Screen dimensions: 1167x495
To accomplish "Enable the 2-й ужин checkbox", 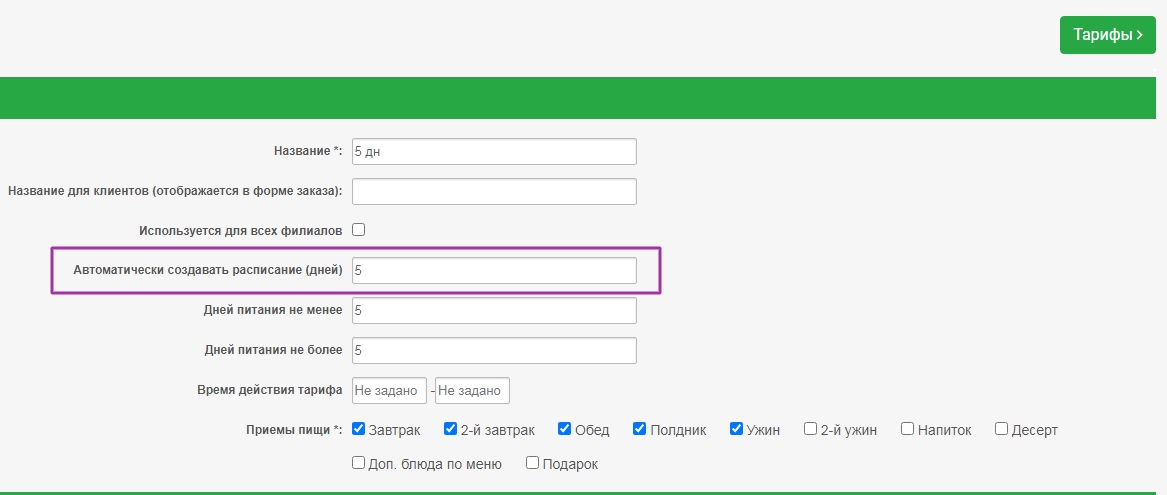I will click(811, 429).
